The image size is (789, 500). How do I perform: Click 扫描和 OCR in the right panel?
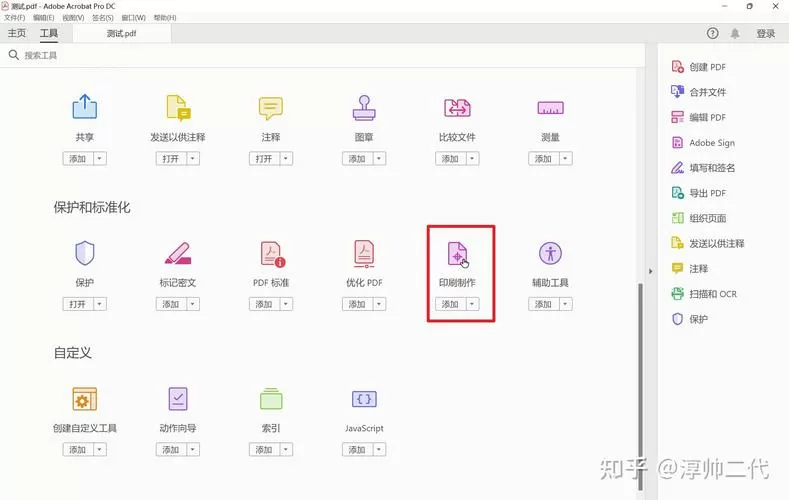[704, 294]
